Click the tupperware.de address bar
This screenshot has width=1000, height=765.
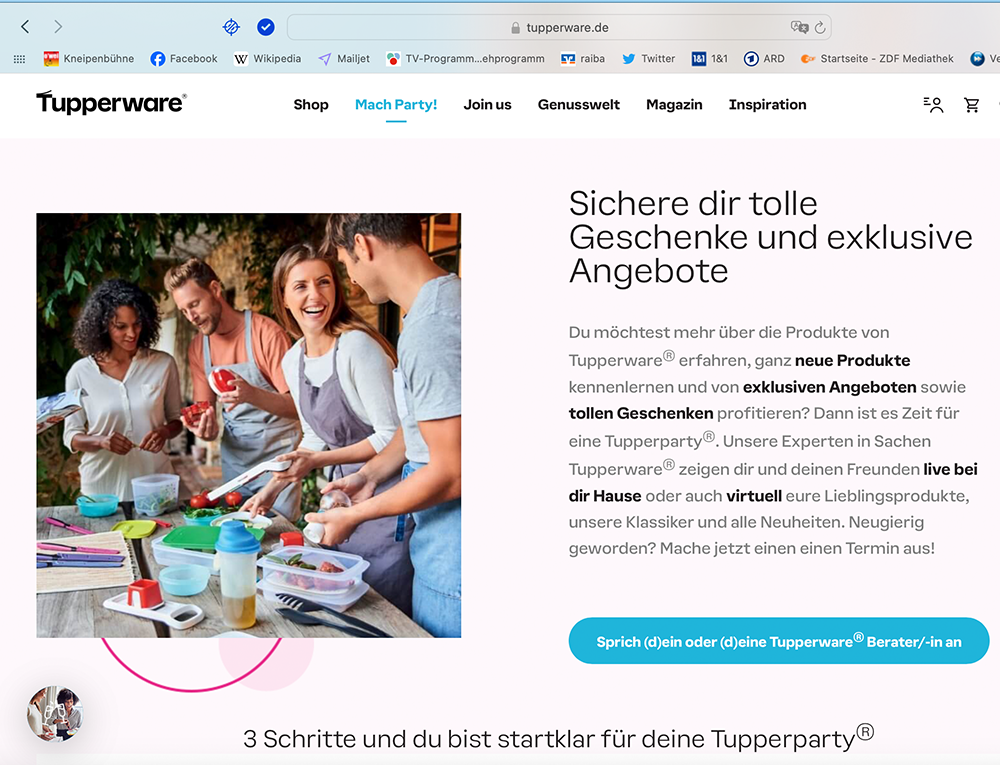point(559,27)
